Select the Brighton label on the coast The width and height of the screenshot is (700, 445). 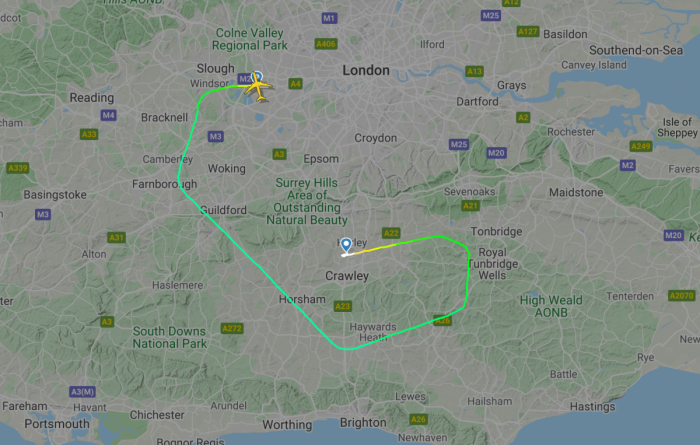(x=363, y=423)
